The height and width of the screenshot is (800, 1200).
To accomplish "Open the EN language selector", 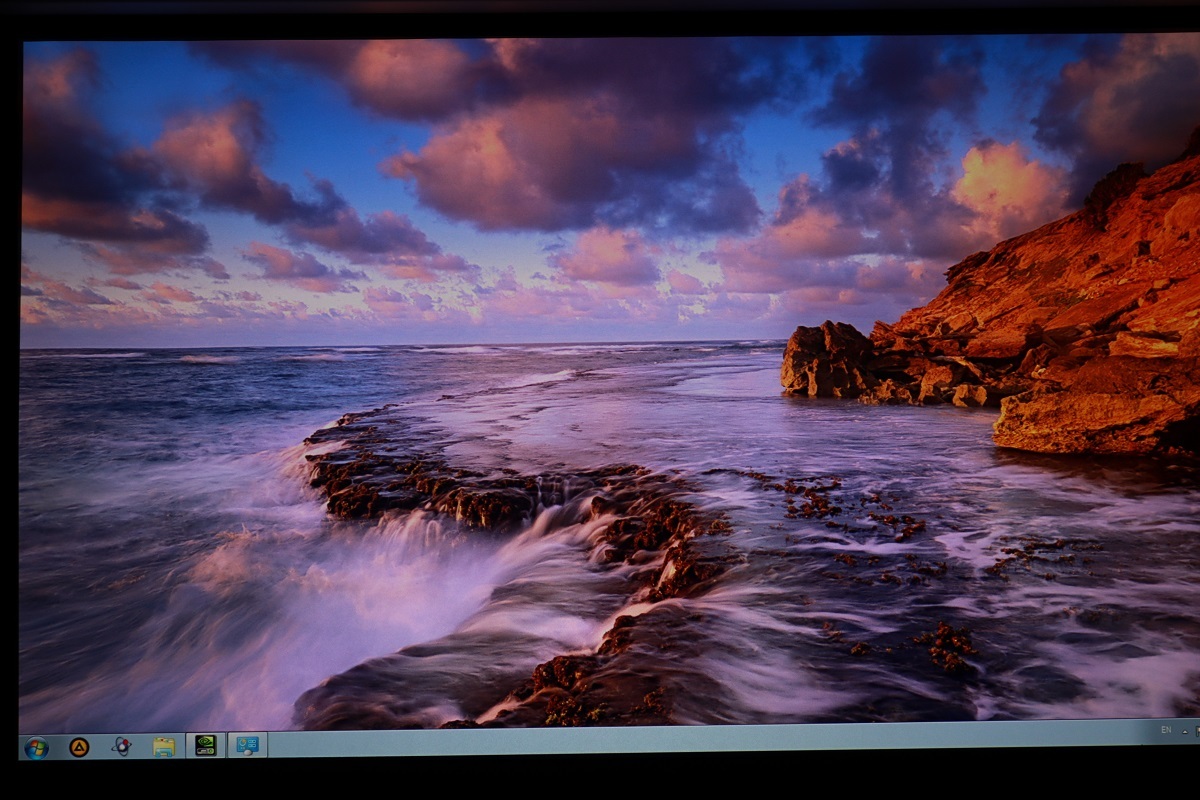I will [x=1166, y=730].
